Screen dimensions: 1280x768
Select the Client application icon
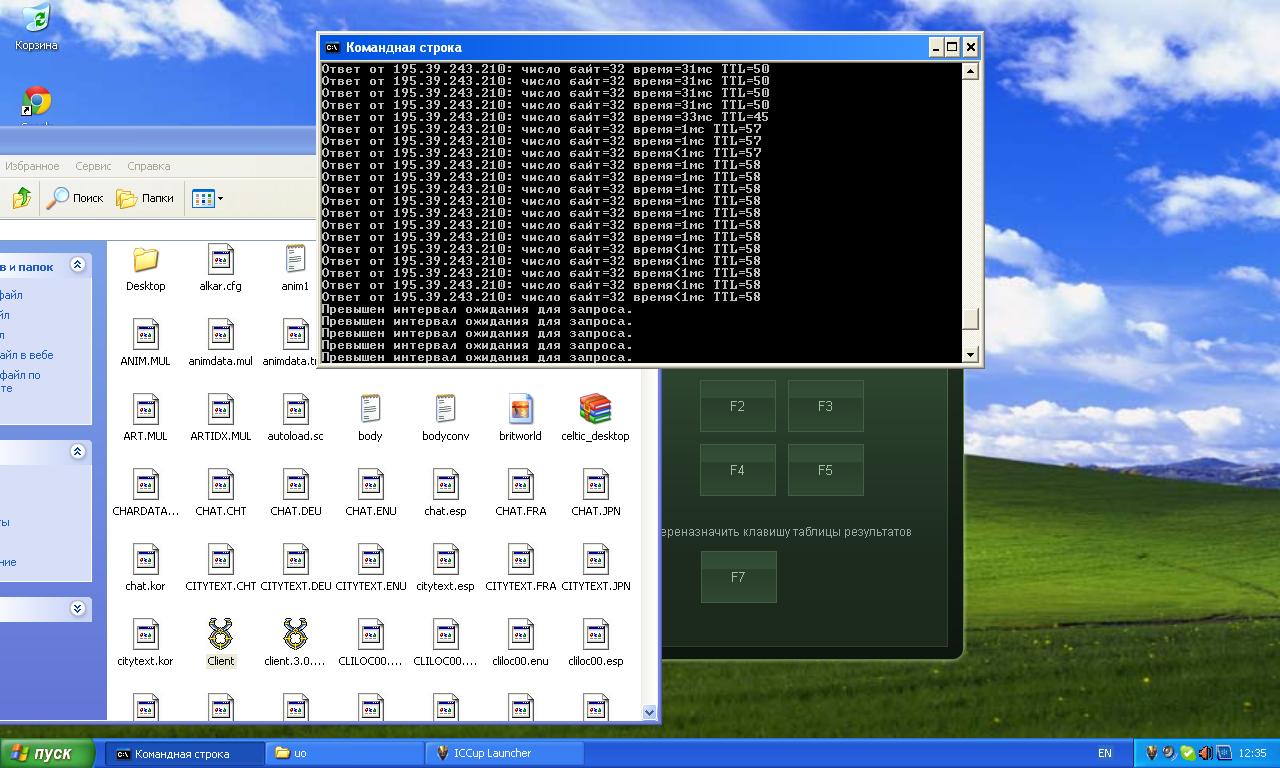[220, 635]
